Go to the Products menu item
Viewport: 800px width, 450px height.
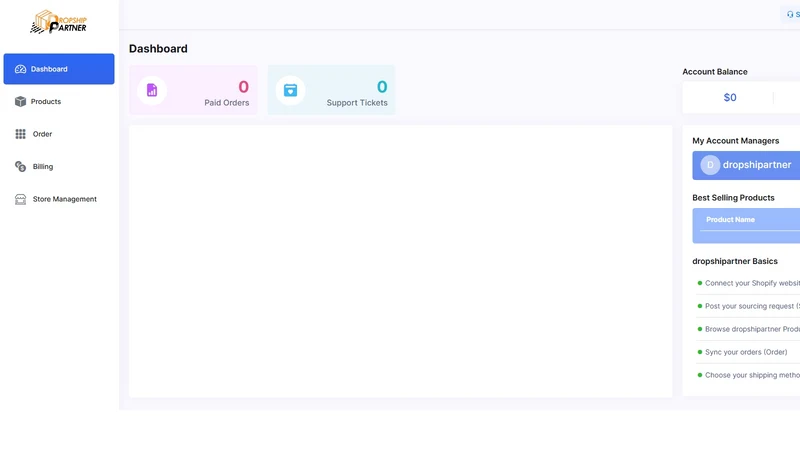pos(59,102)
